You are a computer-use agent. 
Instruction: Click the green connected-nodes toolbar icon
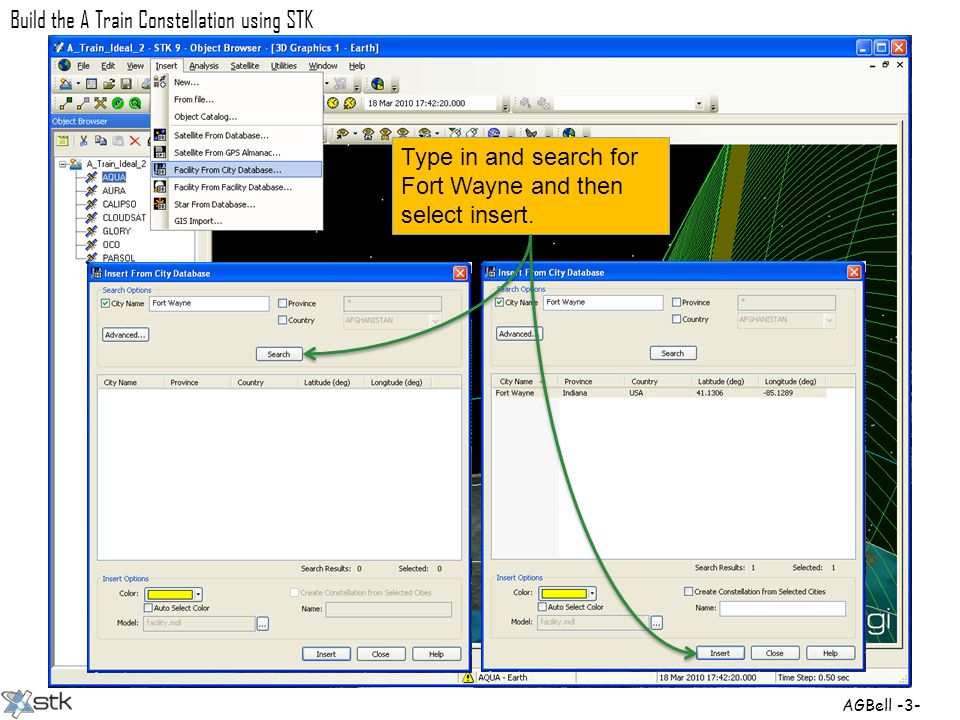tap(66, 103)
